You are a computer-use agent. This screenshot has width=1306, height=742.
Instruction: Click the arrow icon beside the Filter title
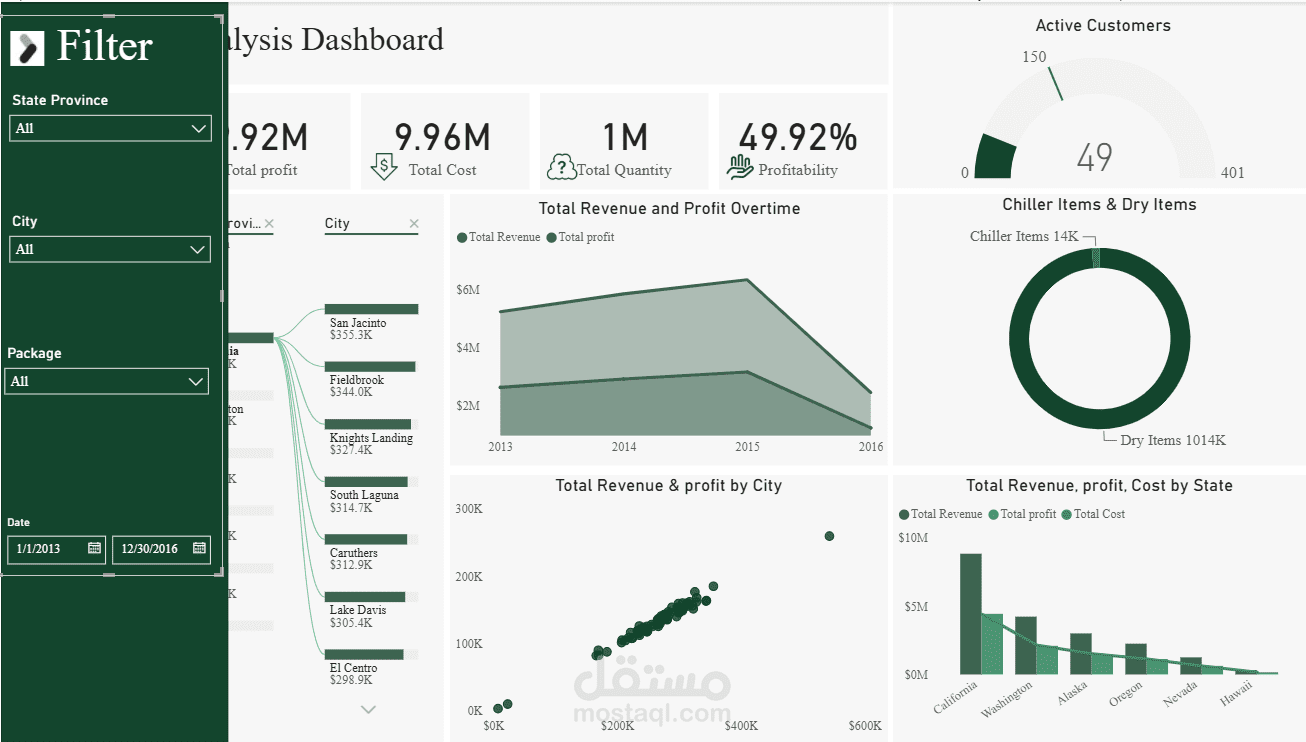(x=27, y=47)
